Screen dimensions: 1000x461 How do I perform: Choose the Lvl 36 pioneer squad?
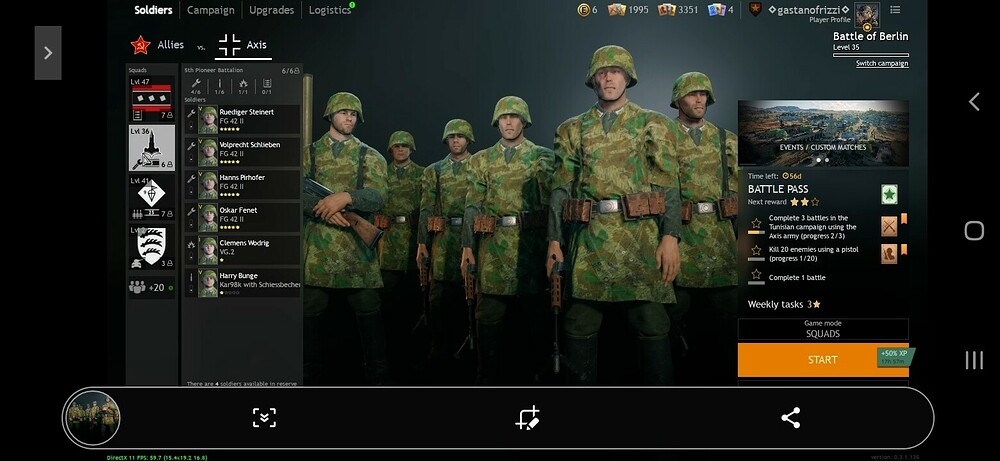tap(152, 147)
